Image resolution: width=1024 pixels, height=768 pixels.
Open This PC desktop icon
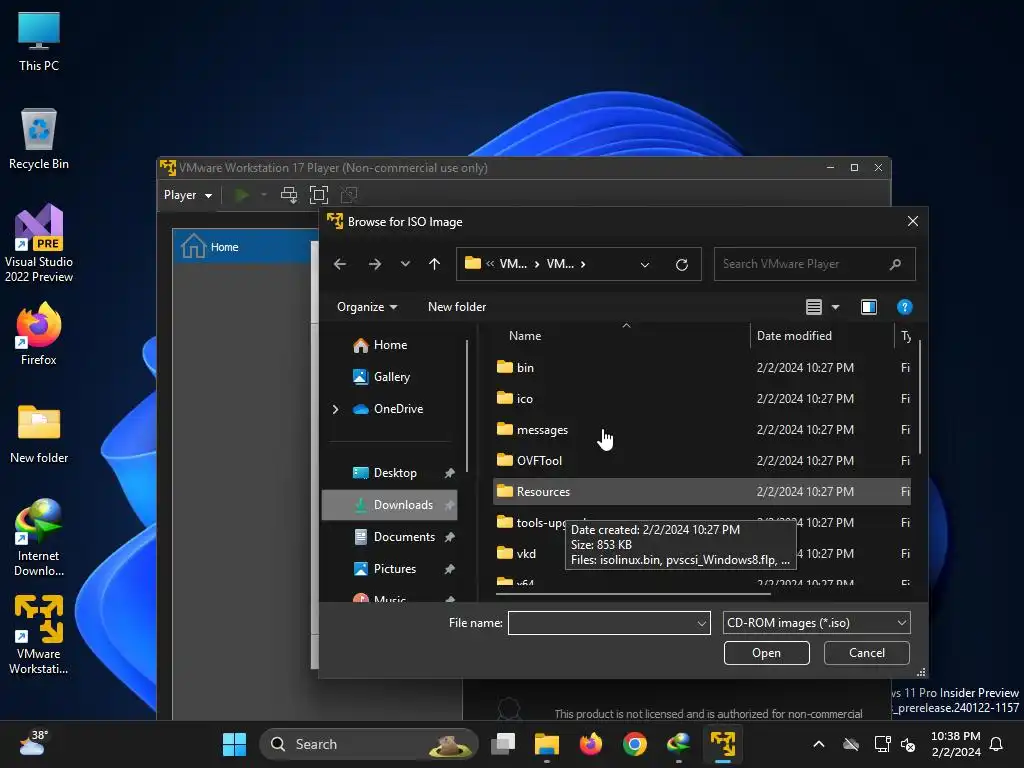pyautogui.click(x=39, y=42)
